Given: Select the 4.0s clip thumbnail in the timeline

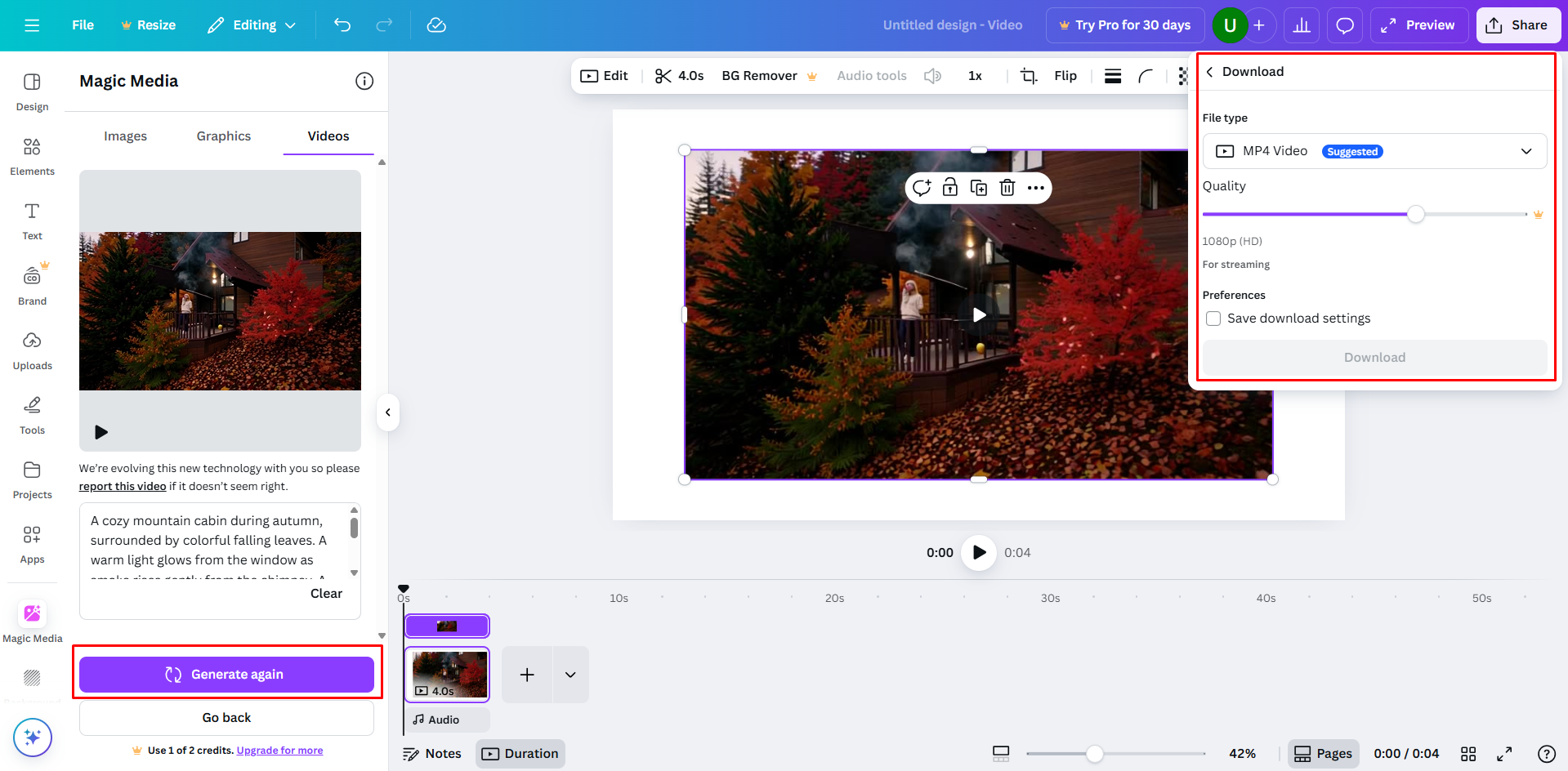Looking at the screenshot, I should (x=447, y=674).
